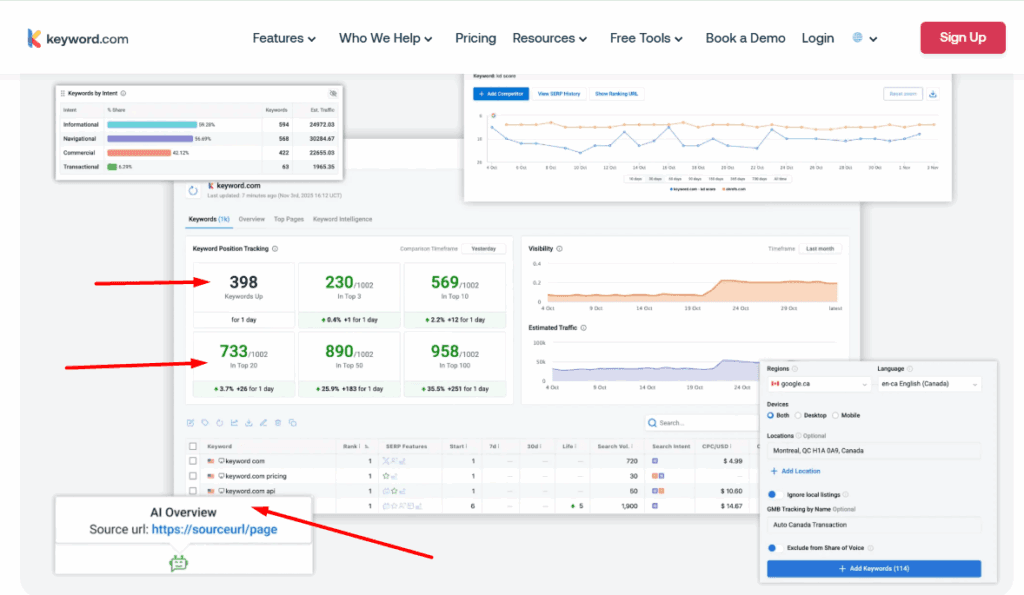Open the download icon on the competitor chart
Image resolution: width=1024 pixels, height=595 pixels.
[932, 93]
